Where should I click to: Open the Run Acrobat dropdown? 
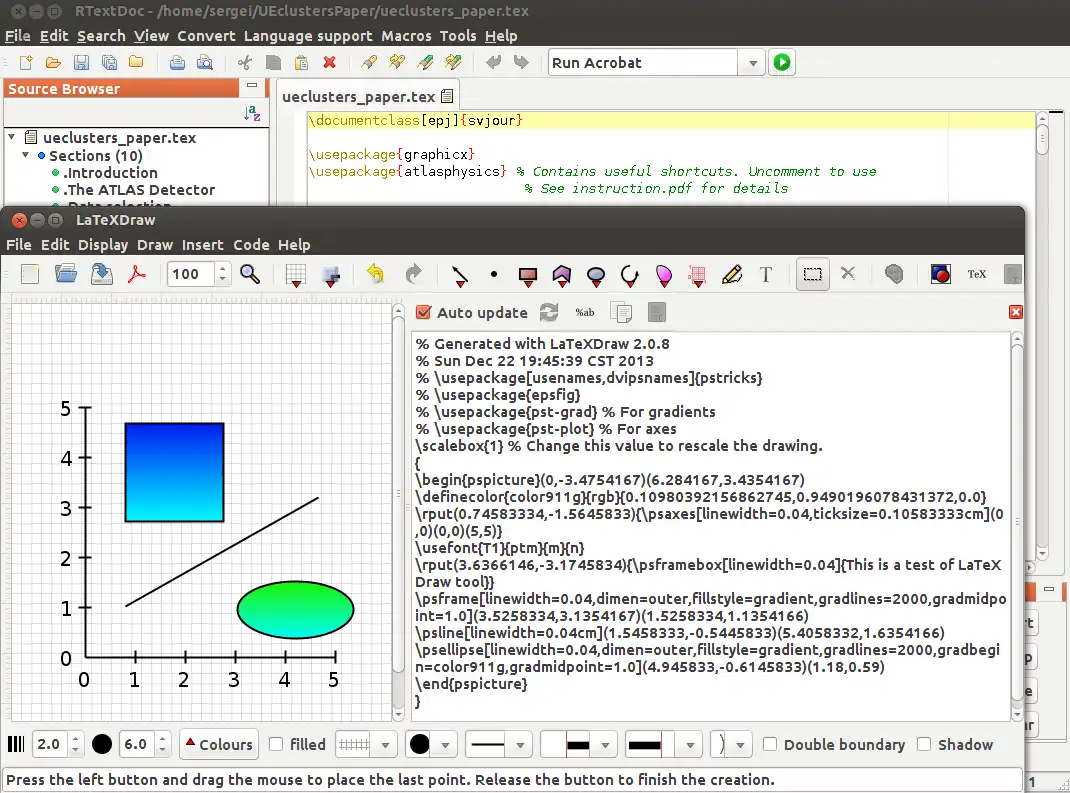752,63
